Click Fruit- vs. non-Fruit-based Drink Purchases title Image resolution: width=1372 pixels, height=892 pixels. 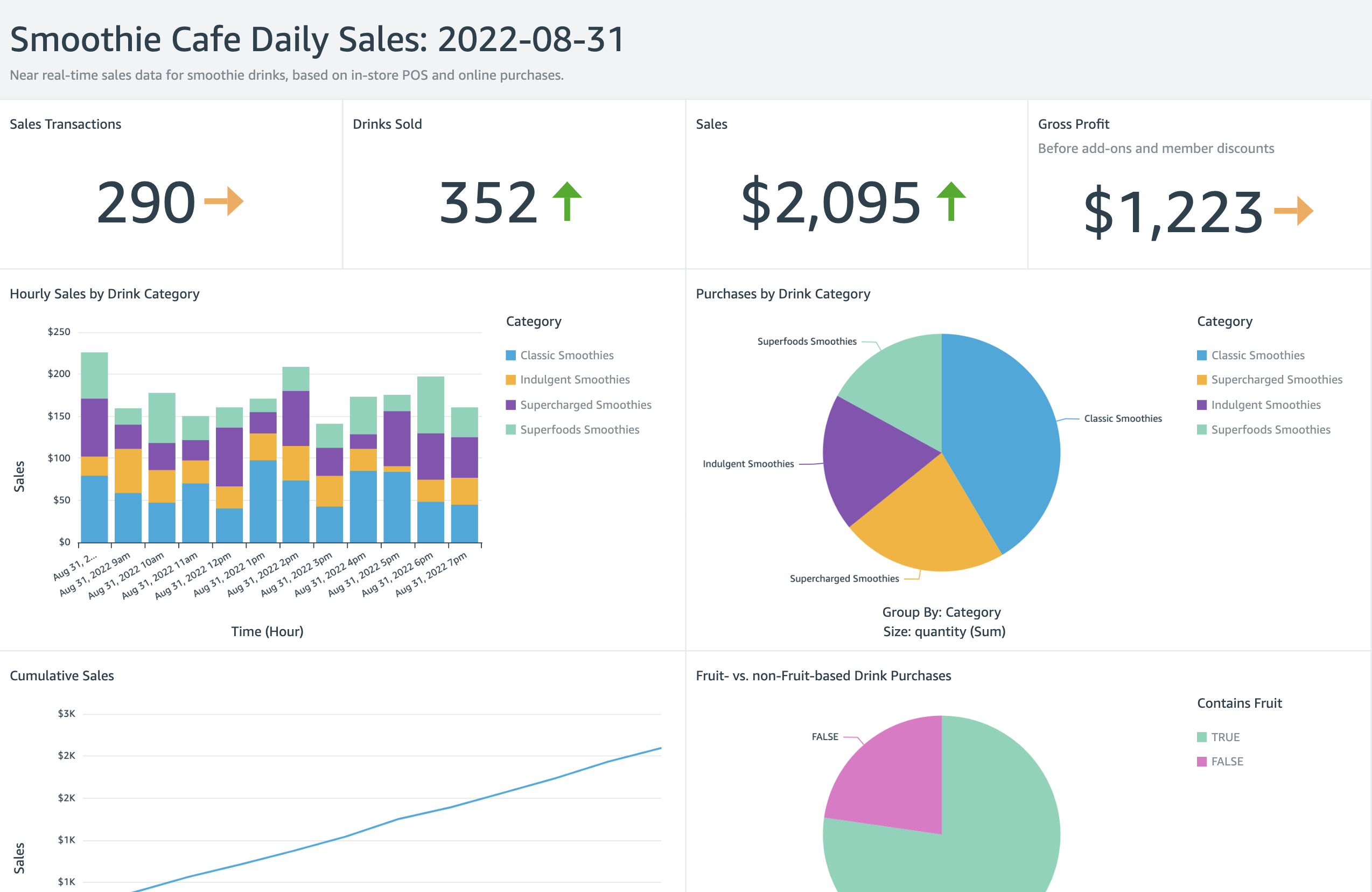(x=823, y=676)
